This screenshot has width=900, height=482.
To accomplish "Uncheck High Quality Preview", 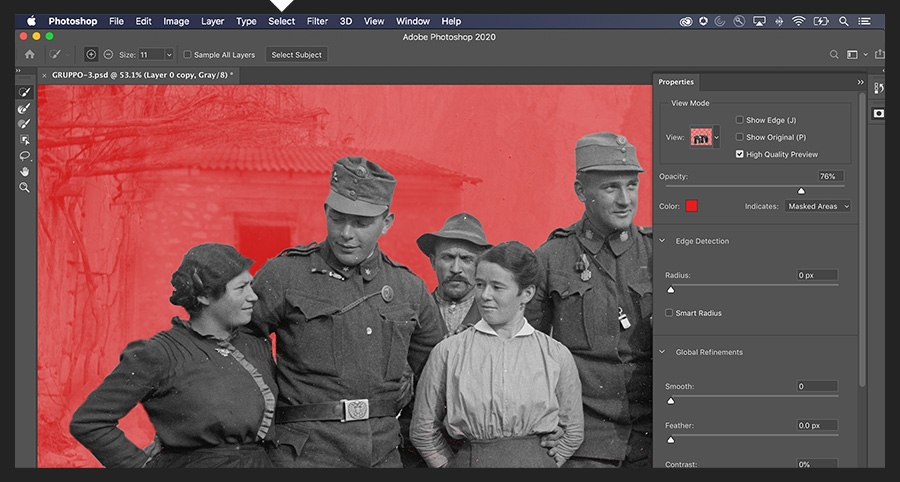I will [x=740, y=154].
